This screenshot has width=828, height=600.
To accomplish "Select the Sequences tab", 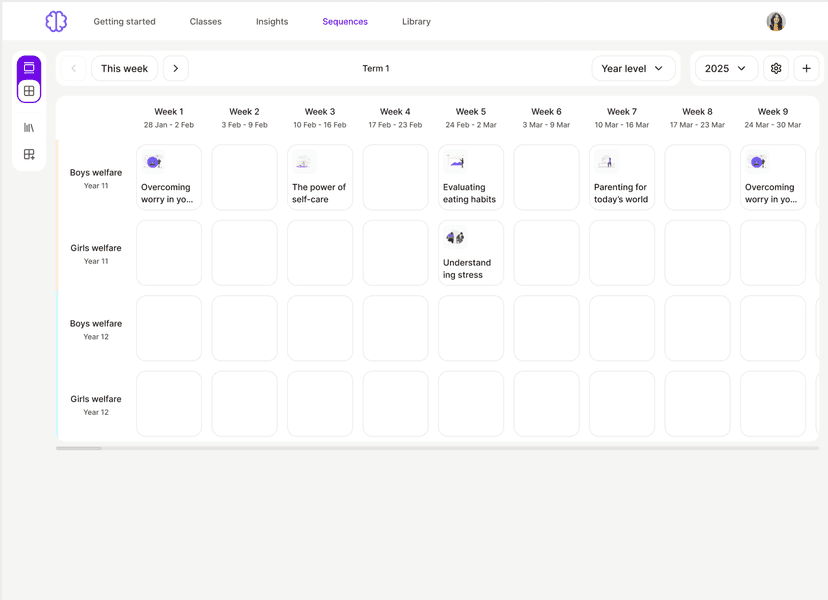I will (x=345, y=21).
